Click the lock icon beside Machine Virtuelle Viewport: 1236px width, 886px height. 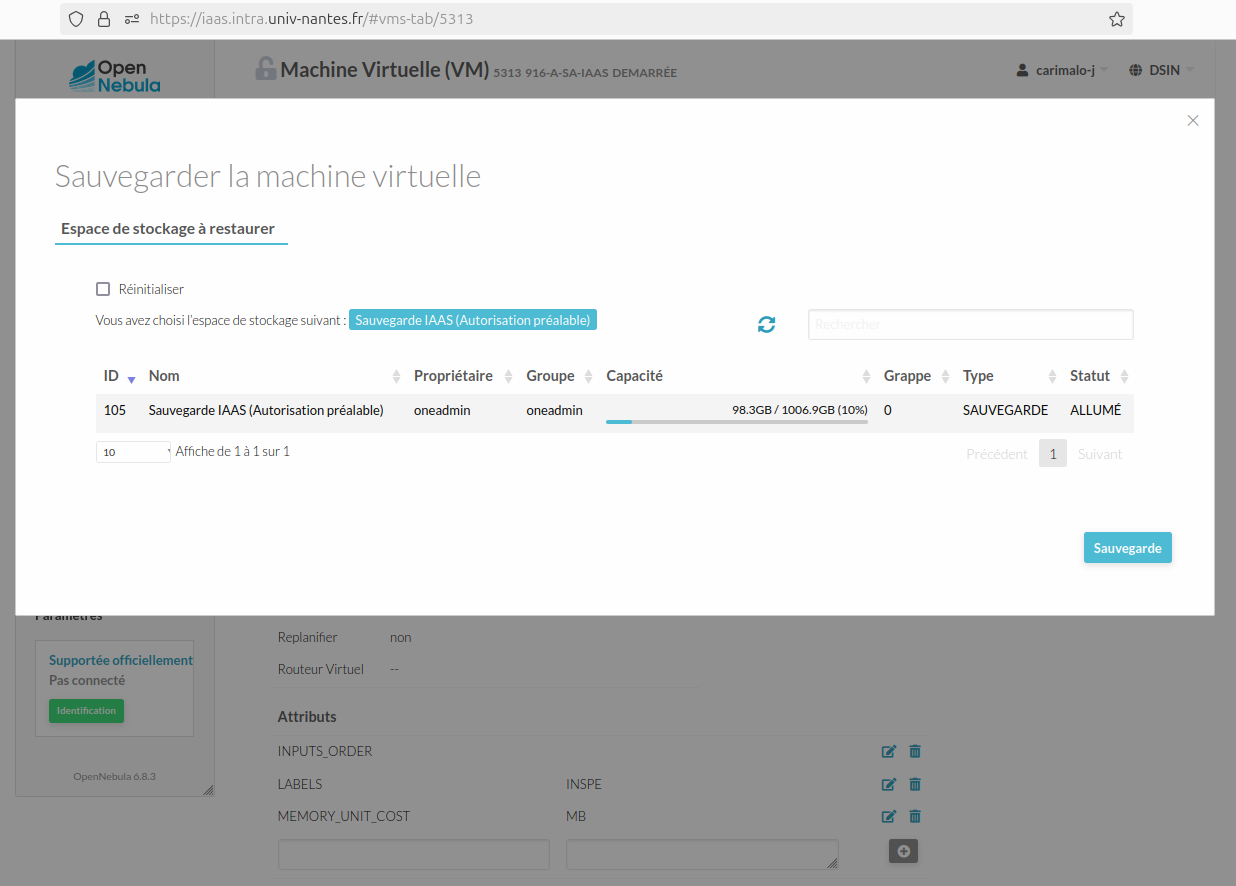pos(265,68)
